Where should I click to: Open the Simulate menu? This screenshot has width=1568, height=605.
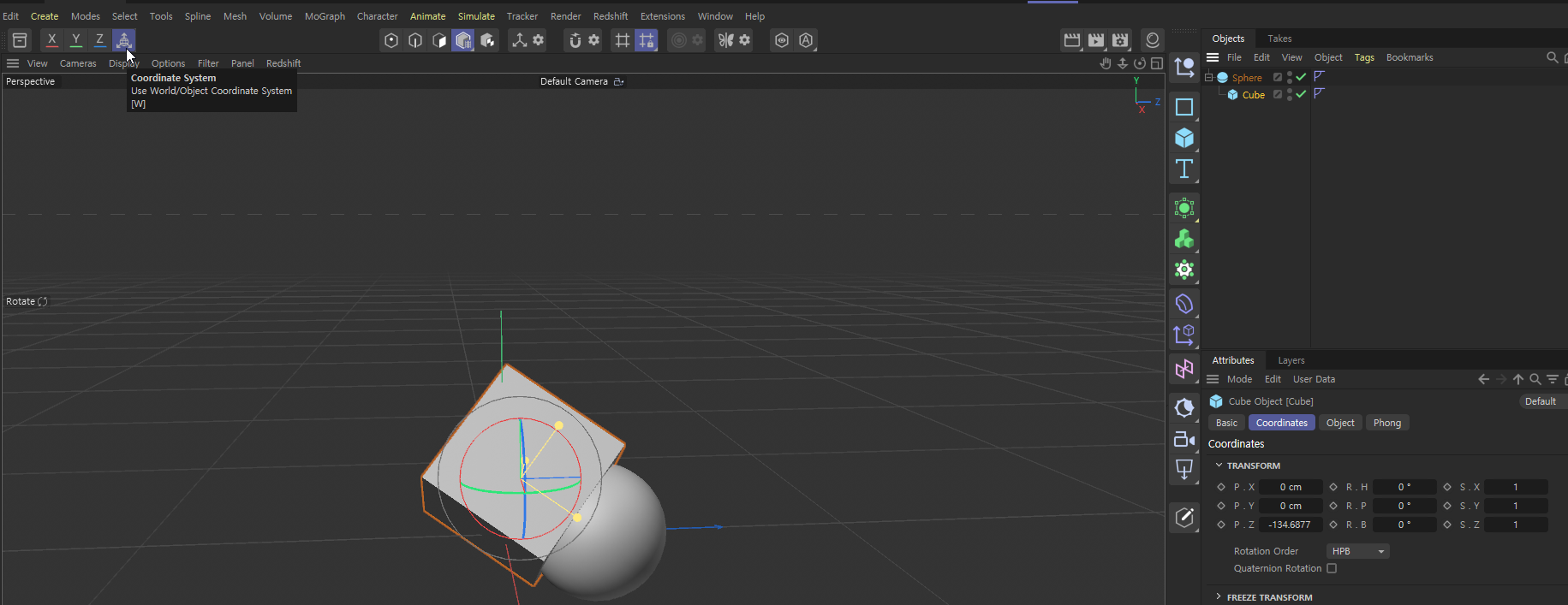(x=476, y=16)
